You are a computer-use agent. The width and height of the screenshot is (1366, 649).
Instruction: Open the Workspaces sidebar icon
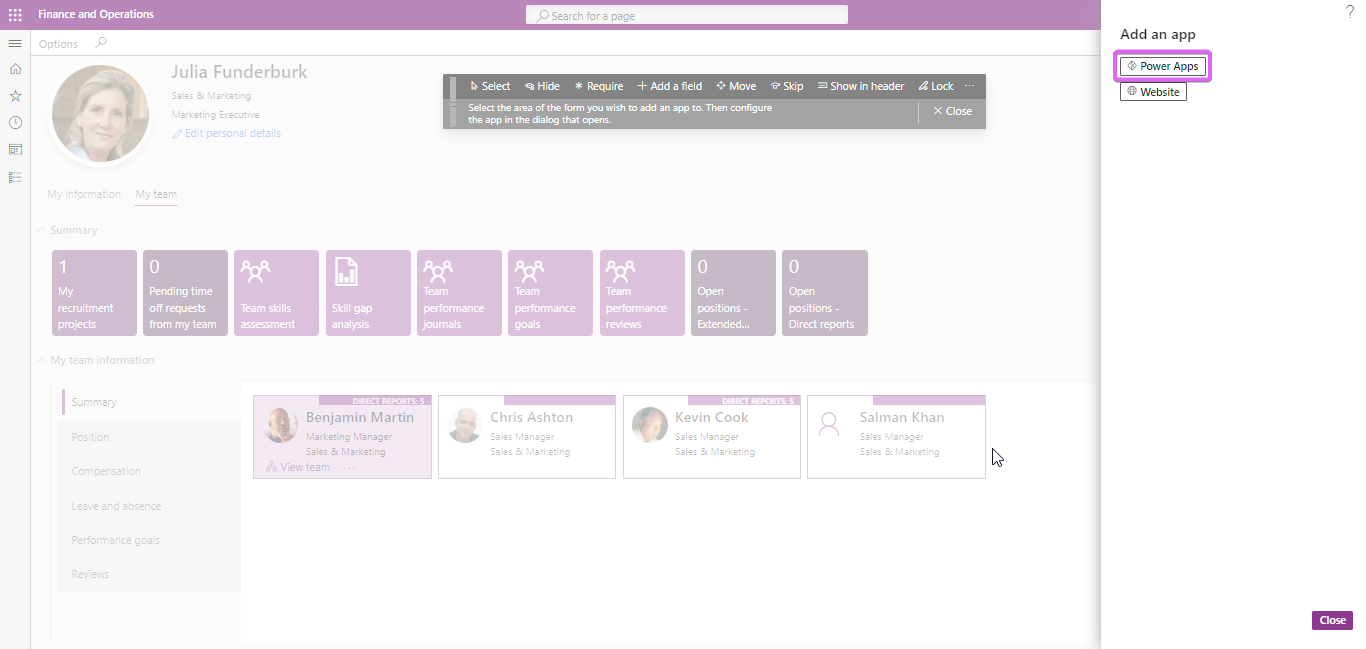[15, 149]
